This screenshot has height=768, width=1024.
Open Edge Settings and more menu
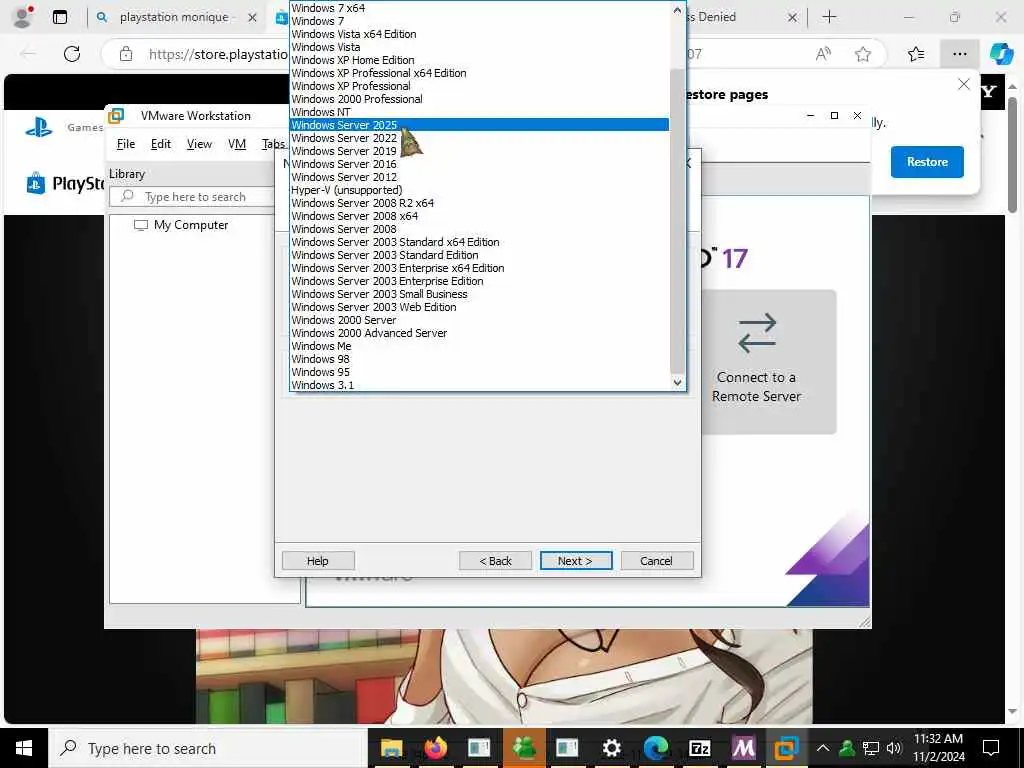tap(959, 54)
